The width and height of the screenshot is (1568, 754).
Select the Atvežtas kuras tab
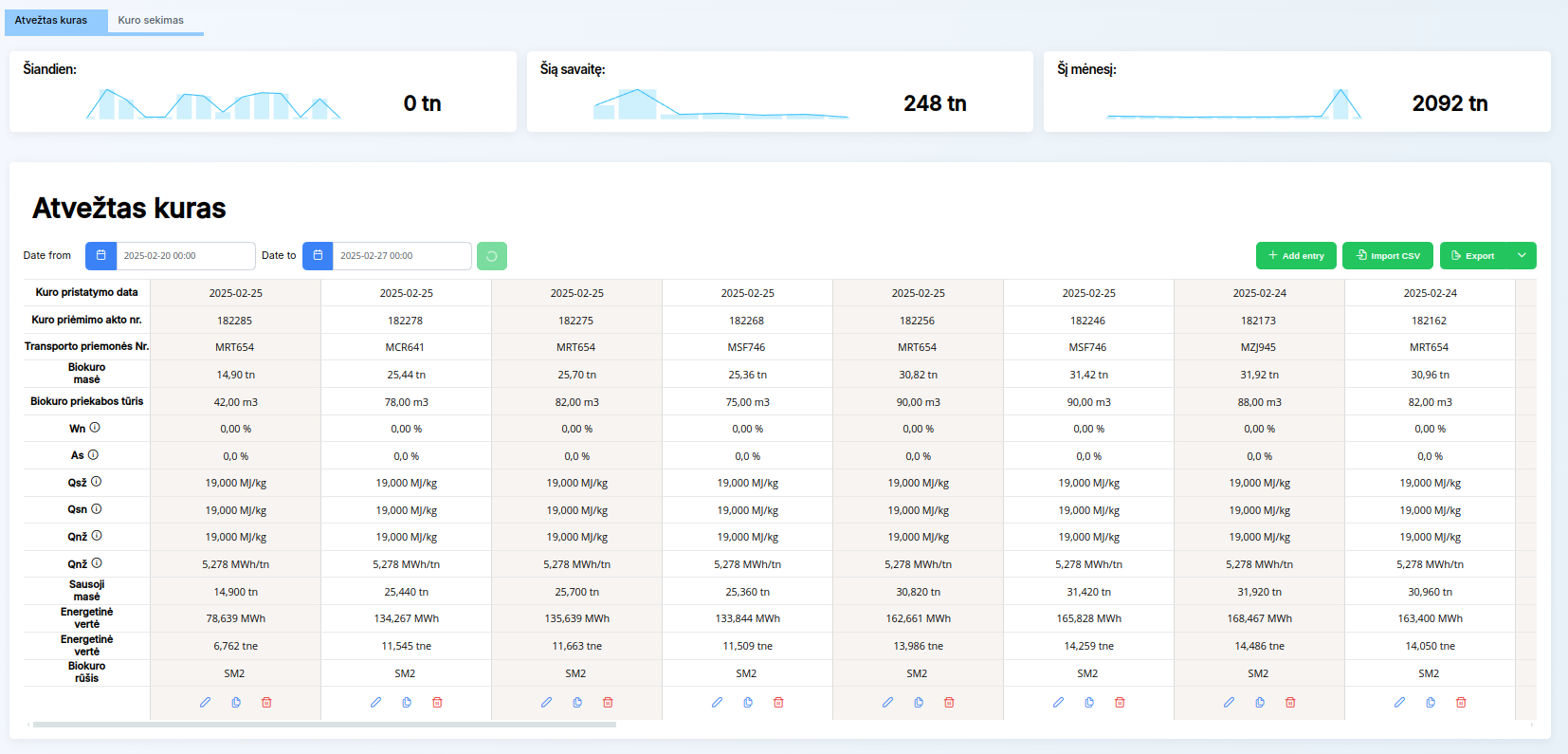(x=51, y=20)
